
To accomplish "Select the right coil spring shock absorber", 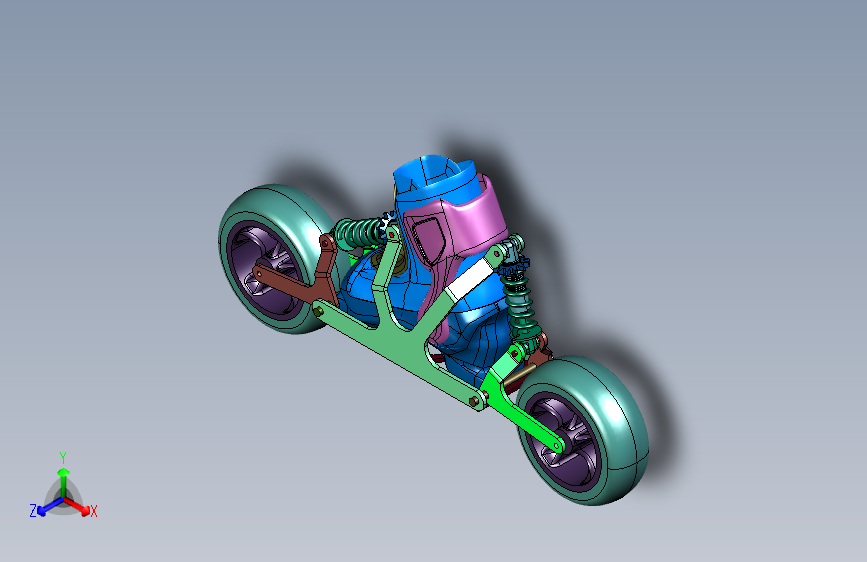I will [x=520, y=296].
